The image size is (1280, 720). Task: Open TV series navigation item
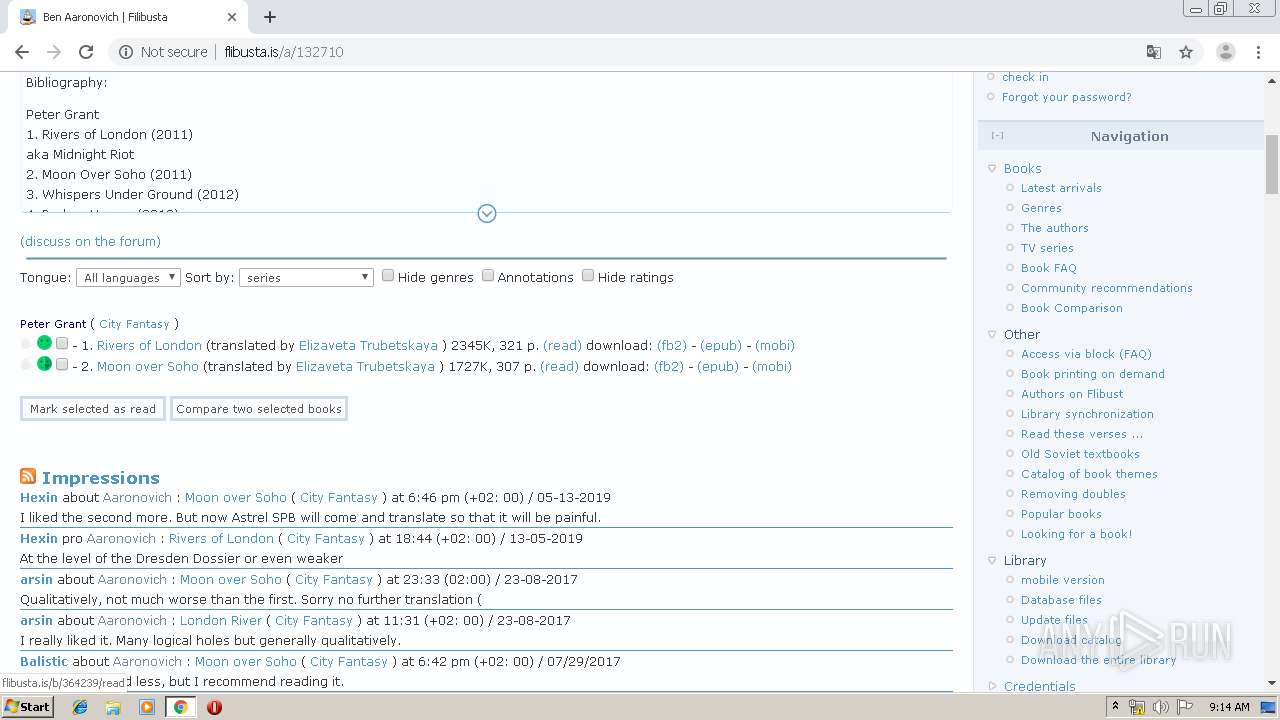(x=1047, y=248)
